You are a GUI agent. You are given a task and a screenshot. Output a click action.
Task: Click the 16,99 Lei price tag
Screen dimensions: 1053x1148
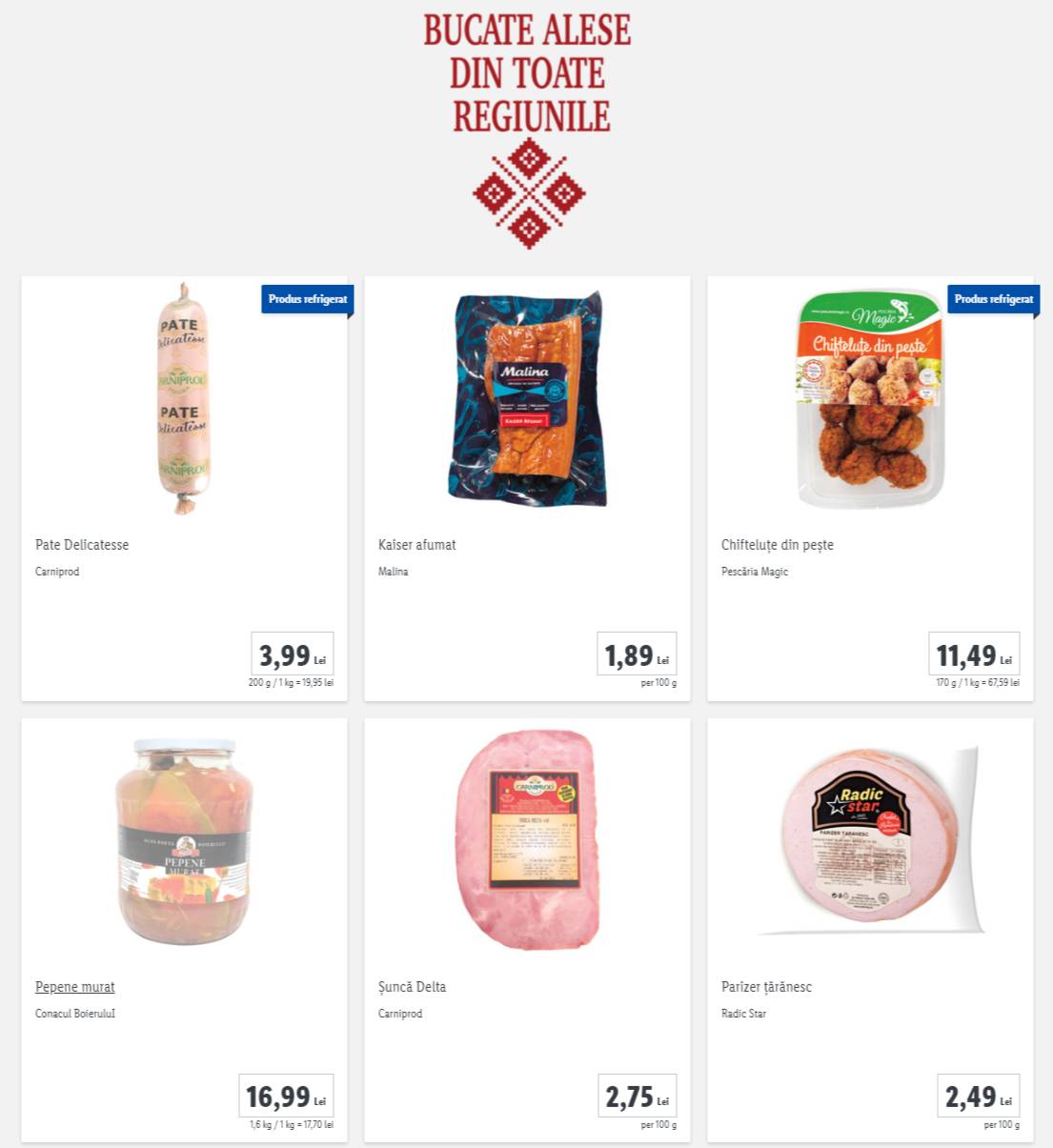[x=286, y=1096]
